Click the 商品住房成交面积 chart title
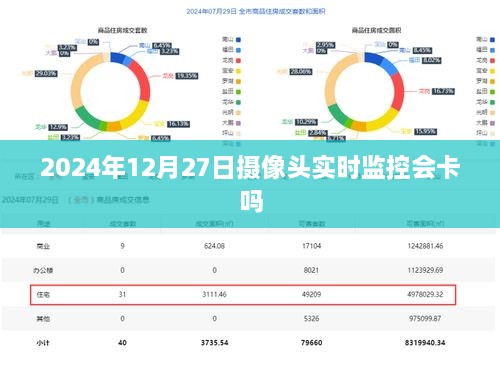The image size is (500, 368). coord(376,30)
